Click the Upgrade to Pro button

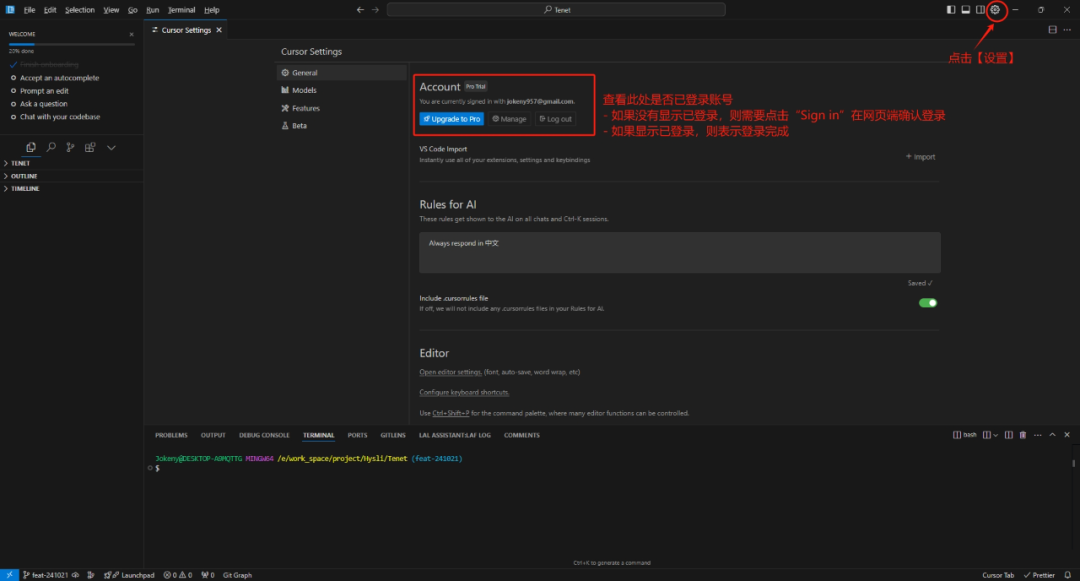click(x=452, y=119)
